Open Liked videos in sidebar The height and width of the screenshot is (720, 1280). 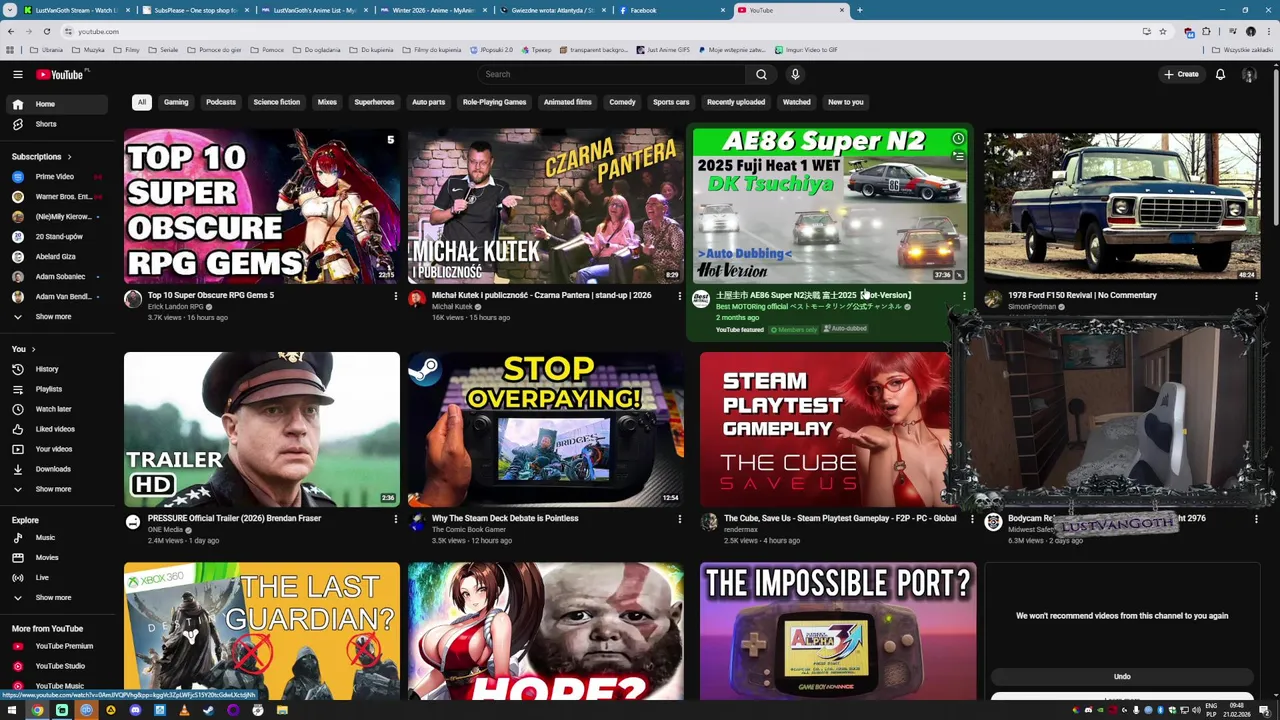coord(56,429)
